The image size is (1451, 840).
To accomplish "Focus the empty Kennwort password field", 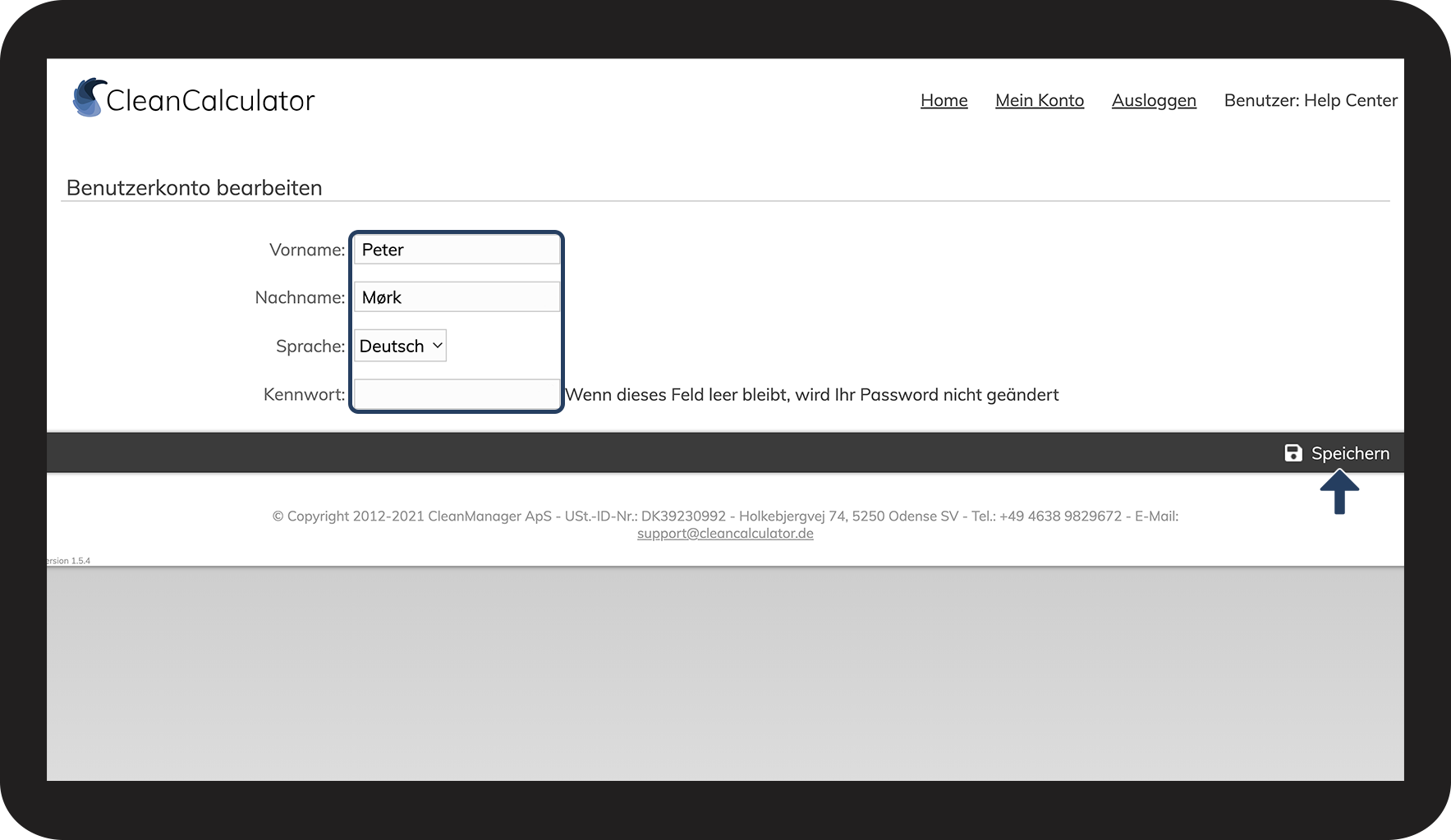I will 457,394.
